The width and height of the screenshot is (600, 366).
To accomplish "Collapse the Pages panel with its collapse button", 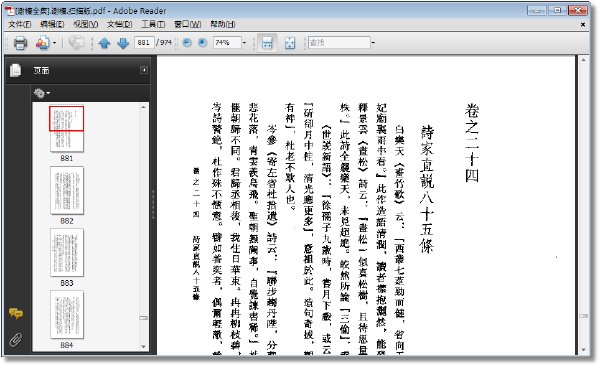I will pos(144,70).
